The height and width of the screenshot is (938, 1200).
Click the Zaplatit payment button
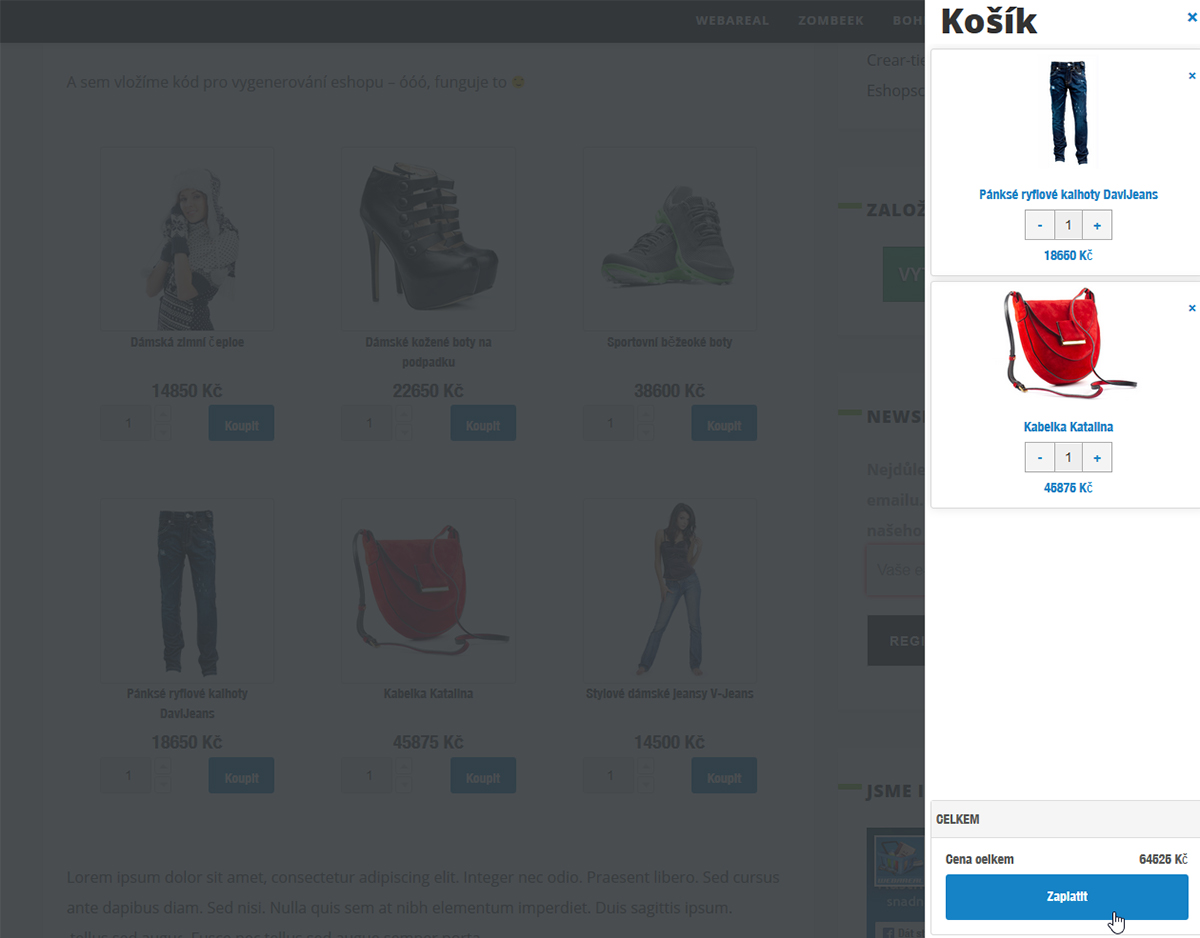click(x=1067, y=897)
